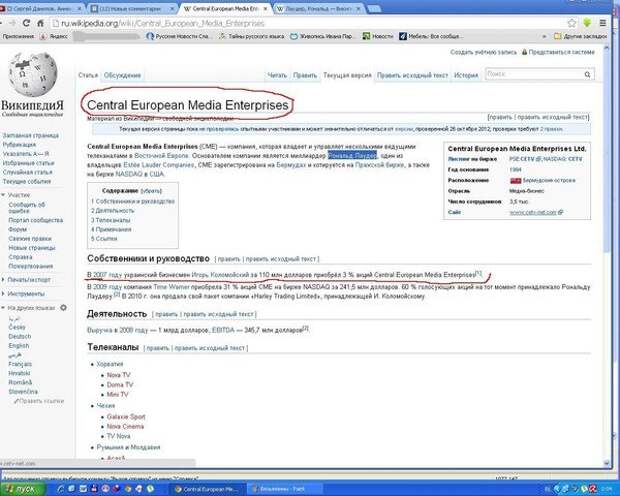Image resolution: width=620 pixels, height=496 pixels.
Task: Open the Windows Start button
Action: 22,489
